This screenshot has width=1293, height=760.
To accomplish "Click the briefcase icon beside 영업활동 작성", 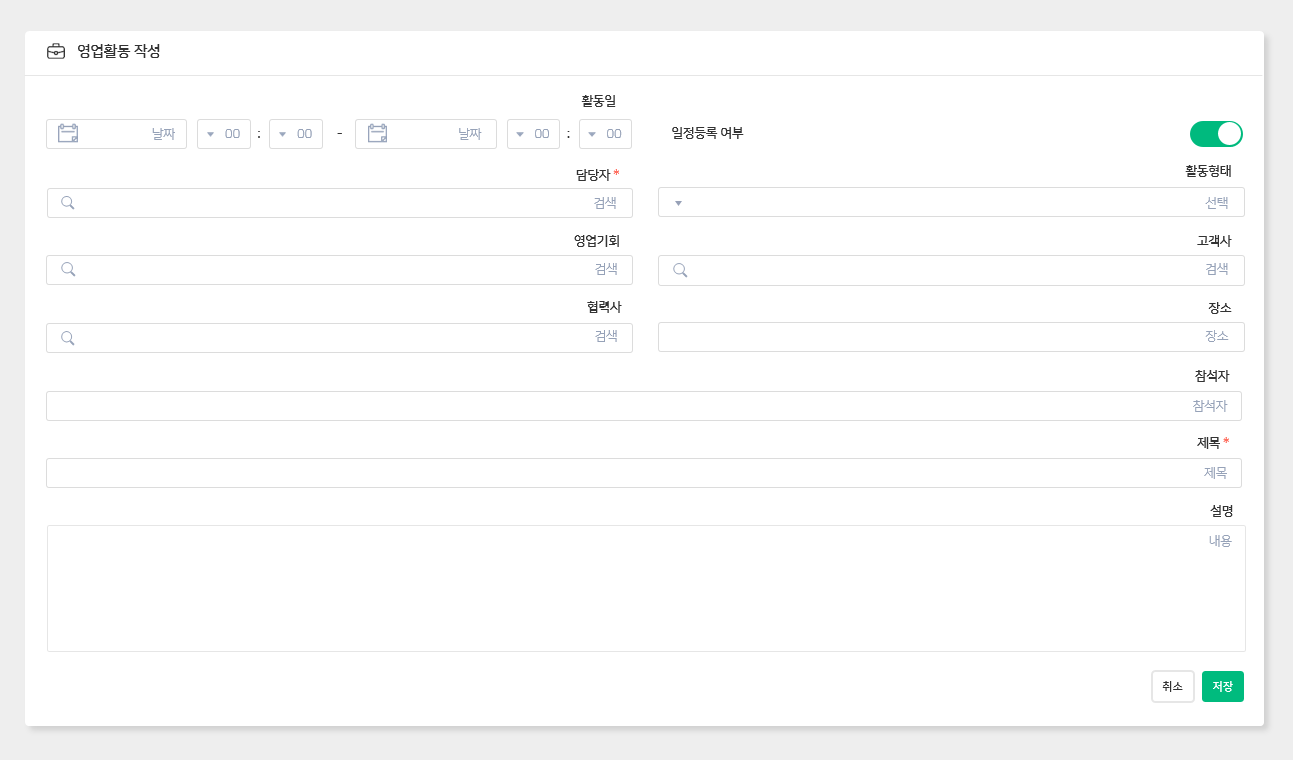I will pos(56,52).
